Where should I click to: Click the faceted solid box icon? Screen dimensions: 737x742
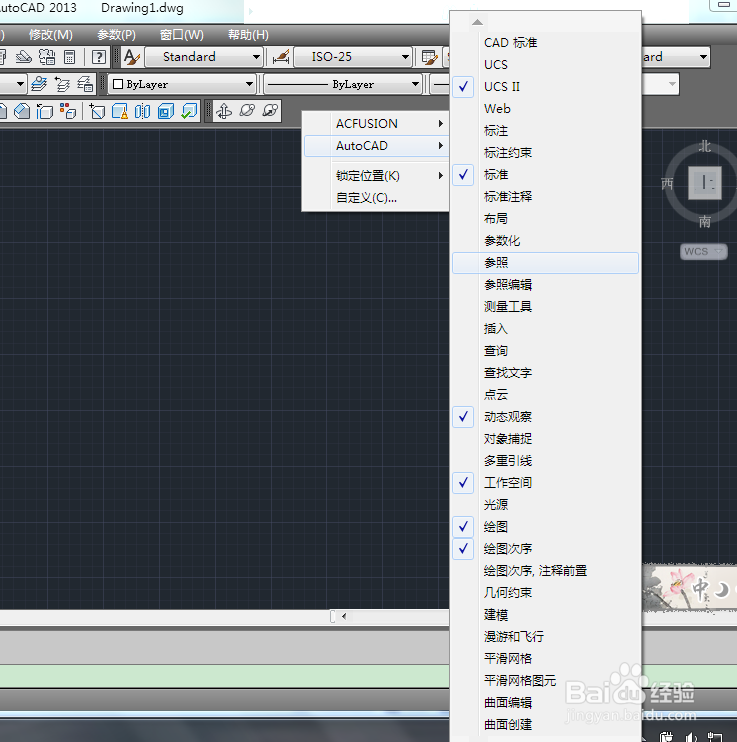22,111
